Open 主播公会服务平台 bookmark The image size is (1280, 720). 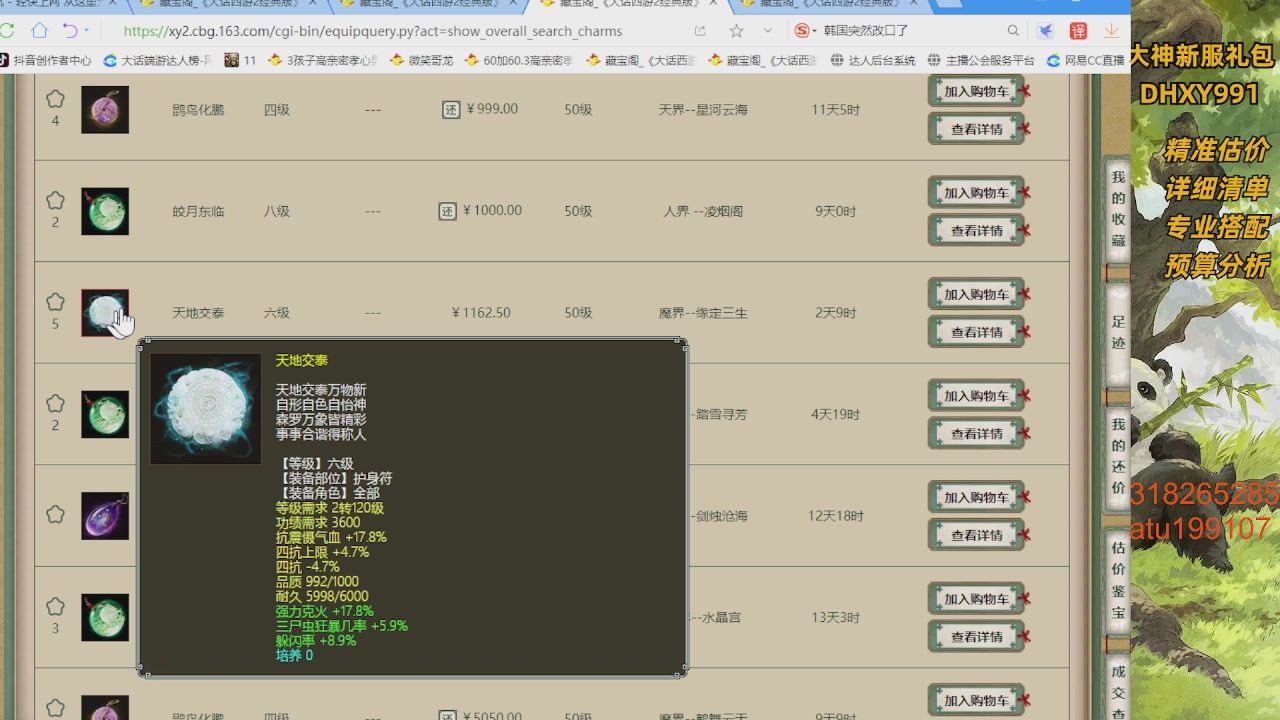[x=981, y=60]
